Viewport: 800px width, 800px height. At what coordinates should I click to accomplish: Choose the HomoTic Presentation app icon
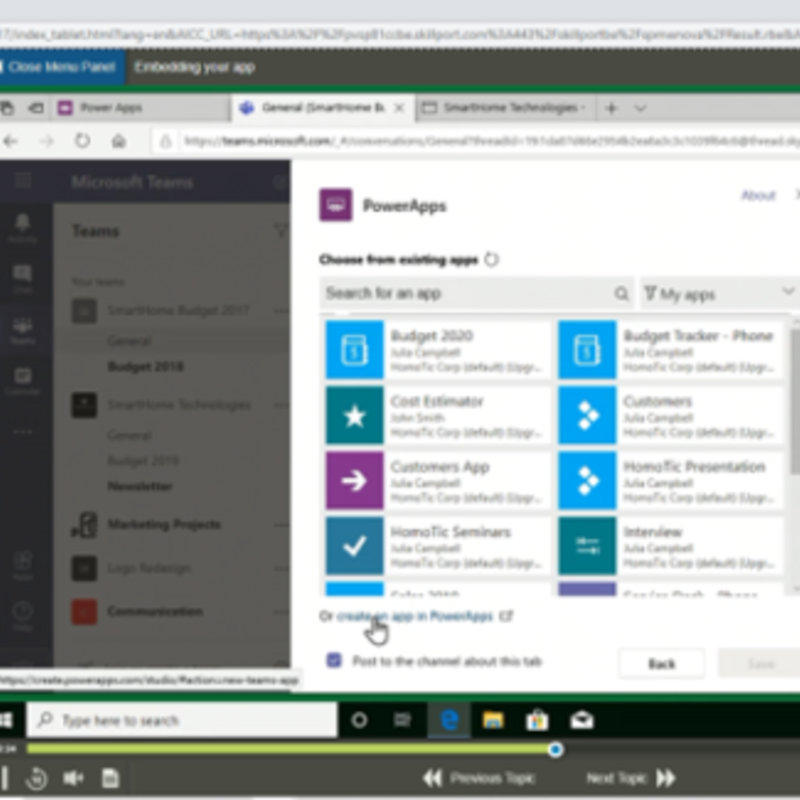pos(587,480)
